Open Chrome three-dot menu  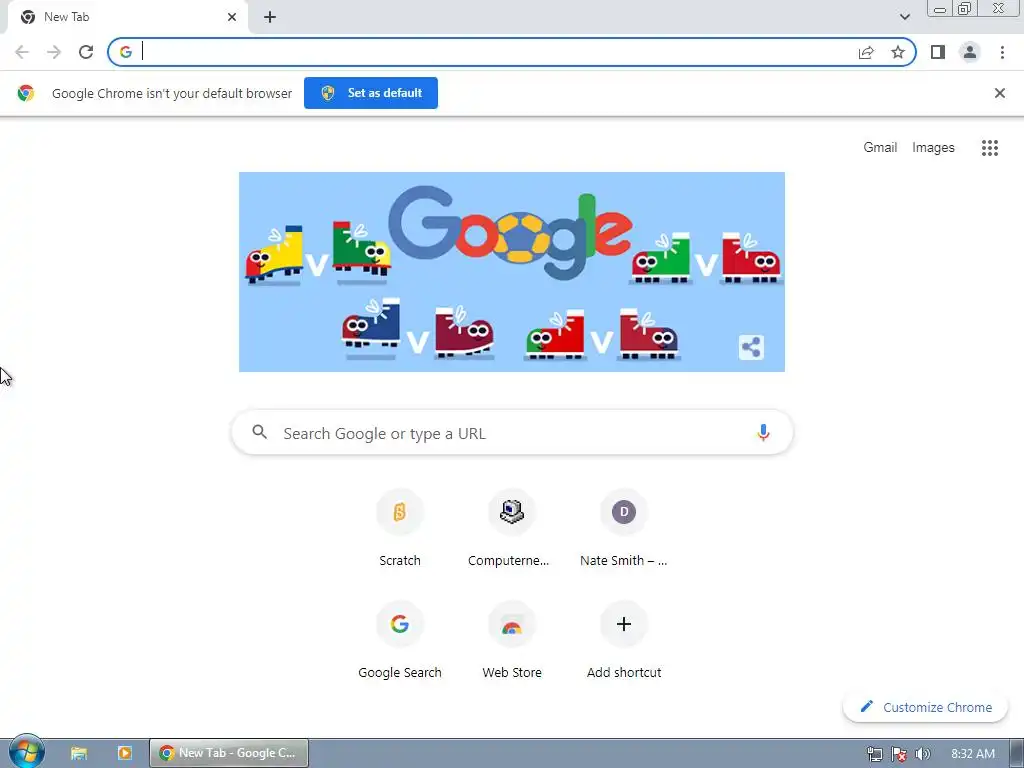click(1002, 52)
